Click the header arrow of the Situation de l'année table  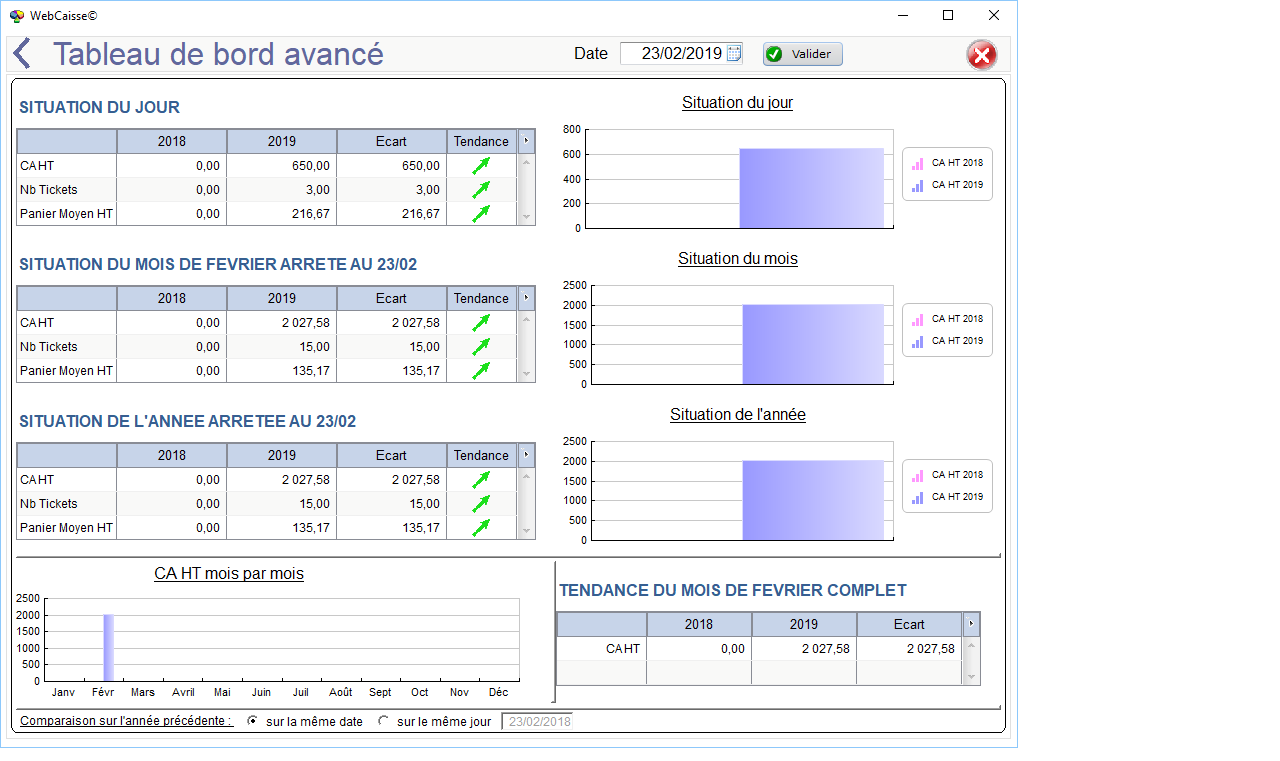pyautogui.click(x=527, y=455)
